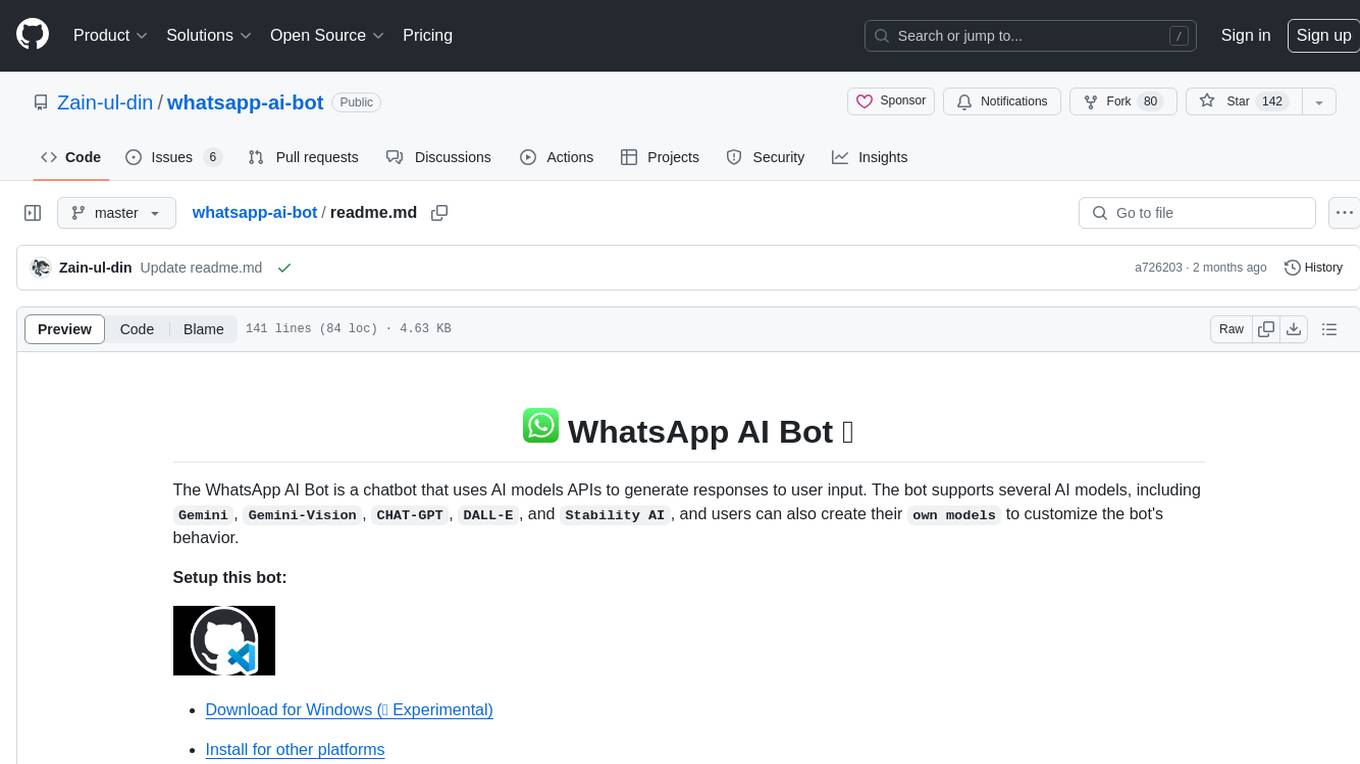View the commit check status checkmark
1360x764 pixels.
coord(284,268)
